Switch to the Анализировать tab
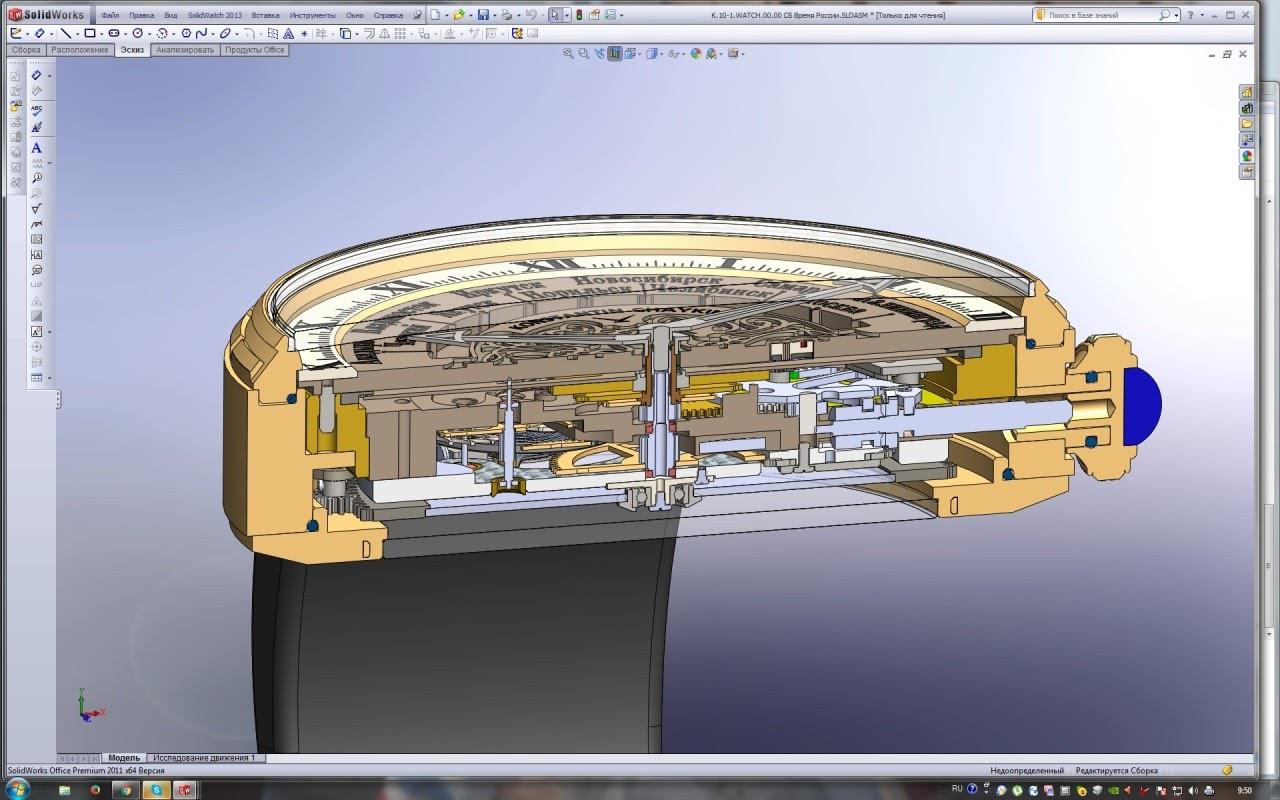The height and width of the screenshot is (800, 1280). click(185, 50)
